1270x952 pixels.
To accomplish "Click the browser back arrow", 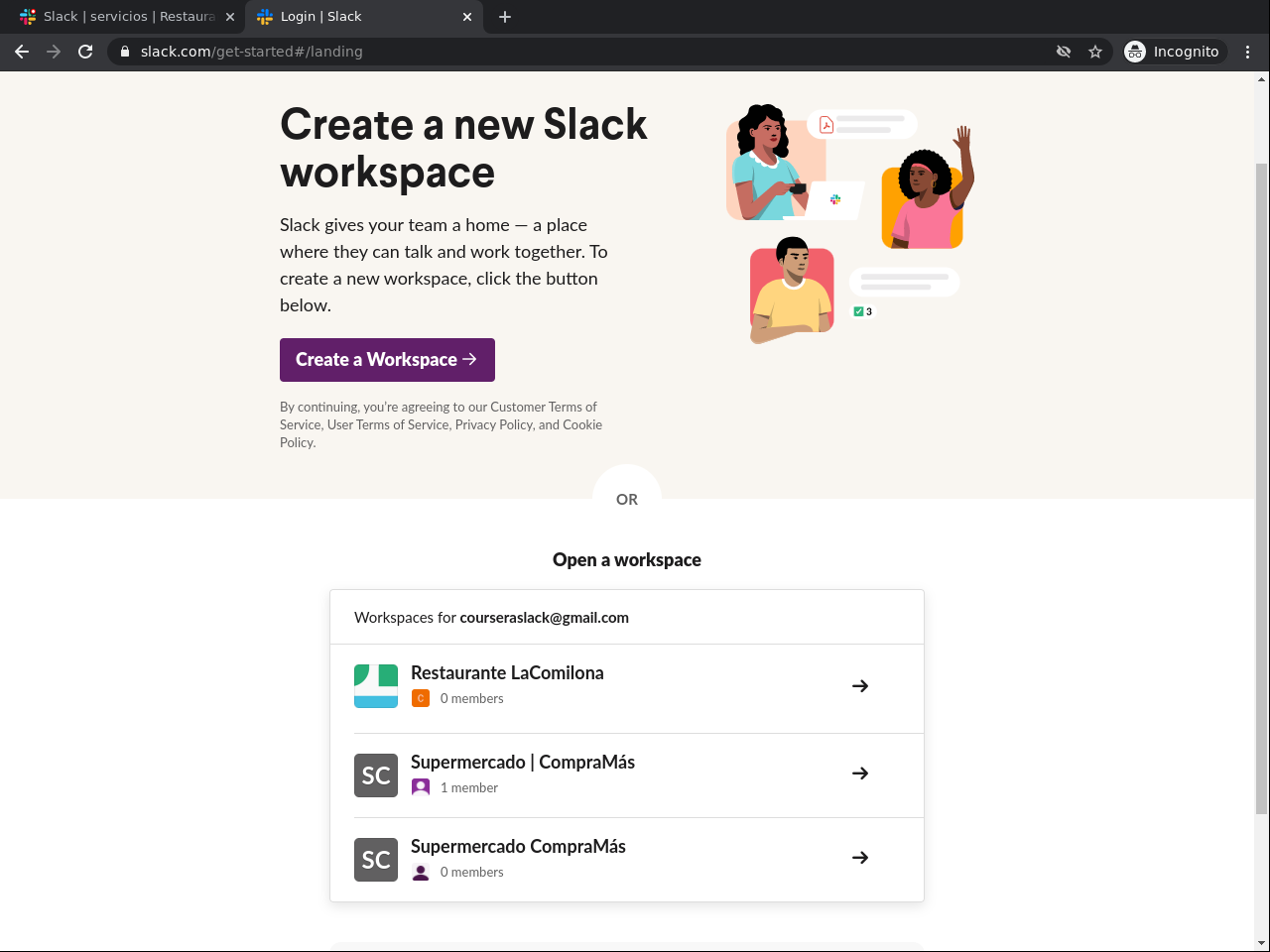I will 22,52.
